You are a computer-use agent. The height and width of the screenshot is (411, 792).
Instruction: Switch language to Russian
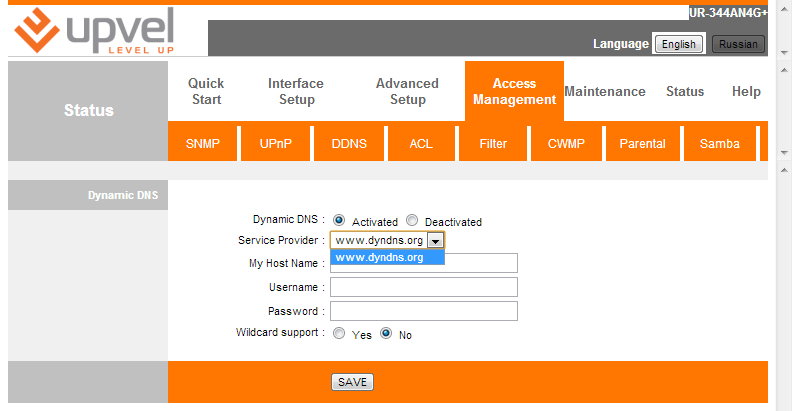coord(738,44)
